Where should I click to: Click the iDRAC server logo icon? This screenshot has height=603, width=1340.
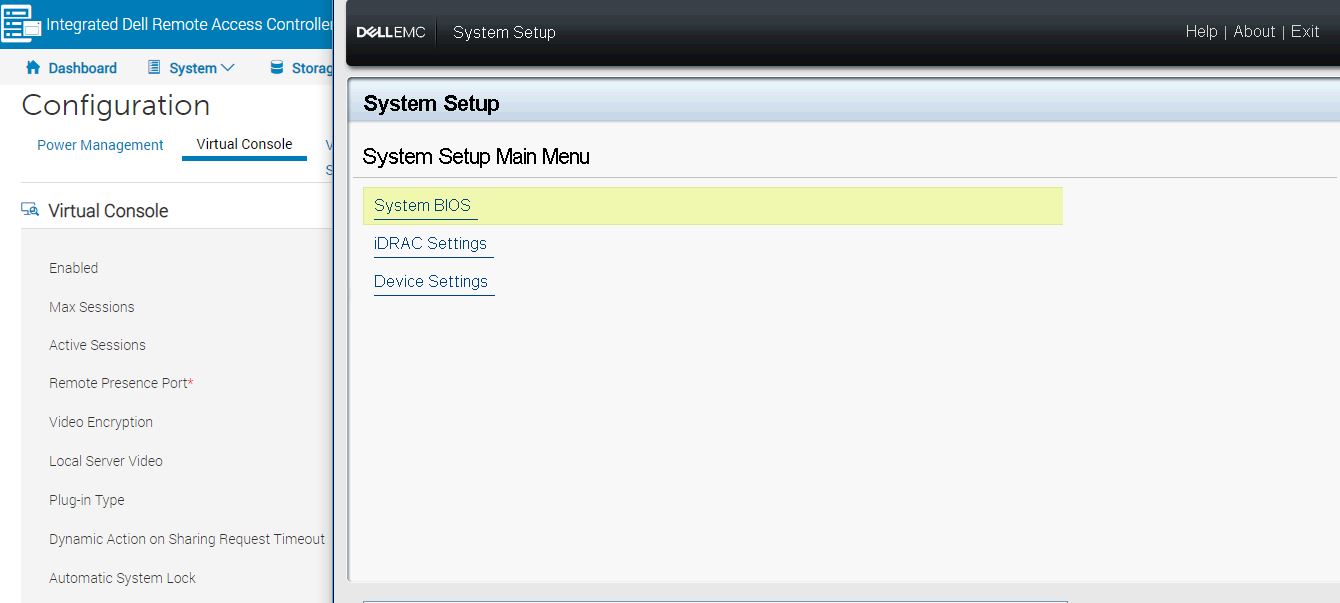[x=21, y=24]
